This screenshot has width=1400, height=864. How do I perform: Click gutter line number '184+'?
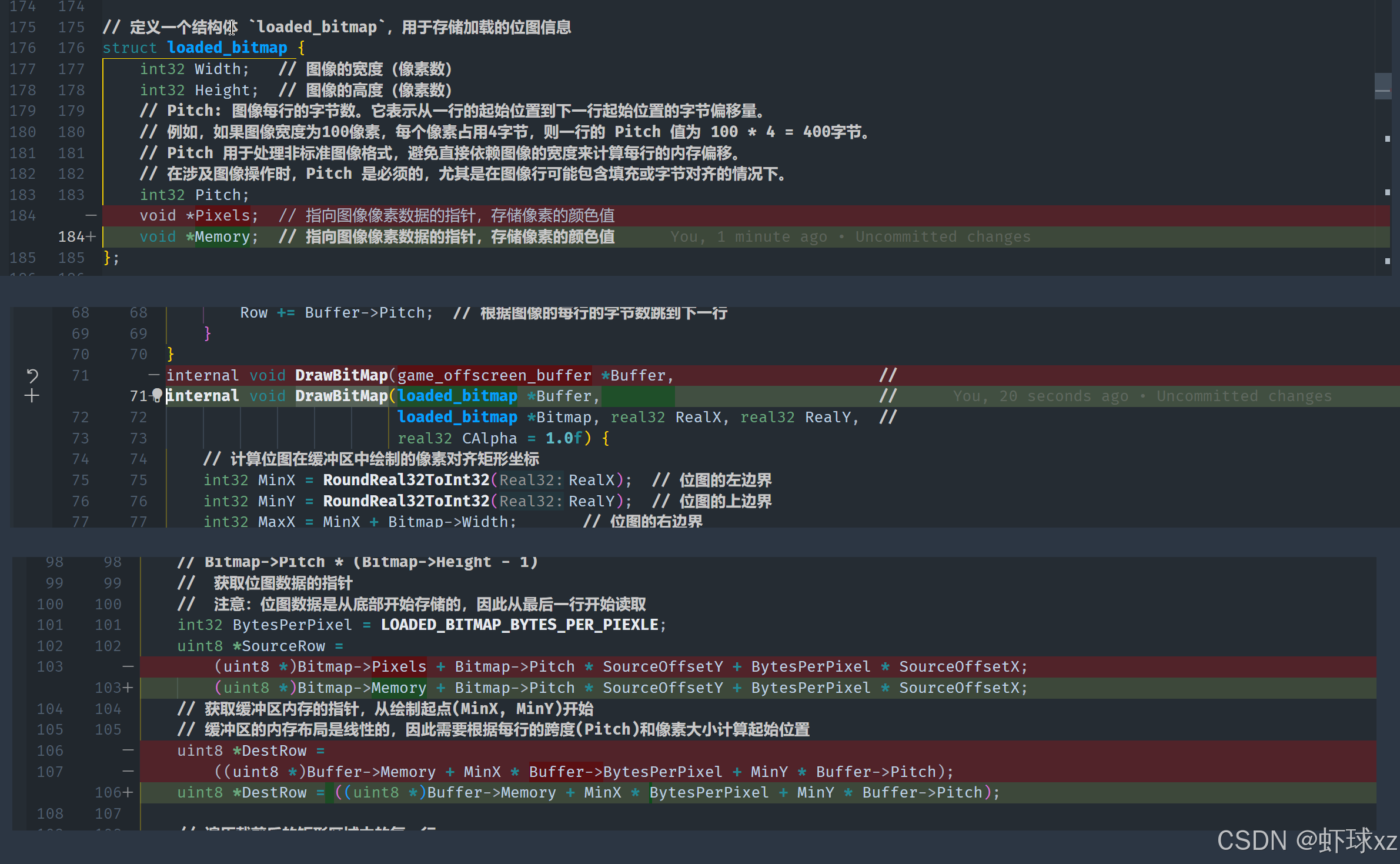[76, 237]
